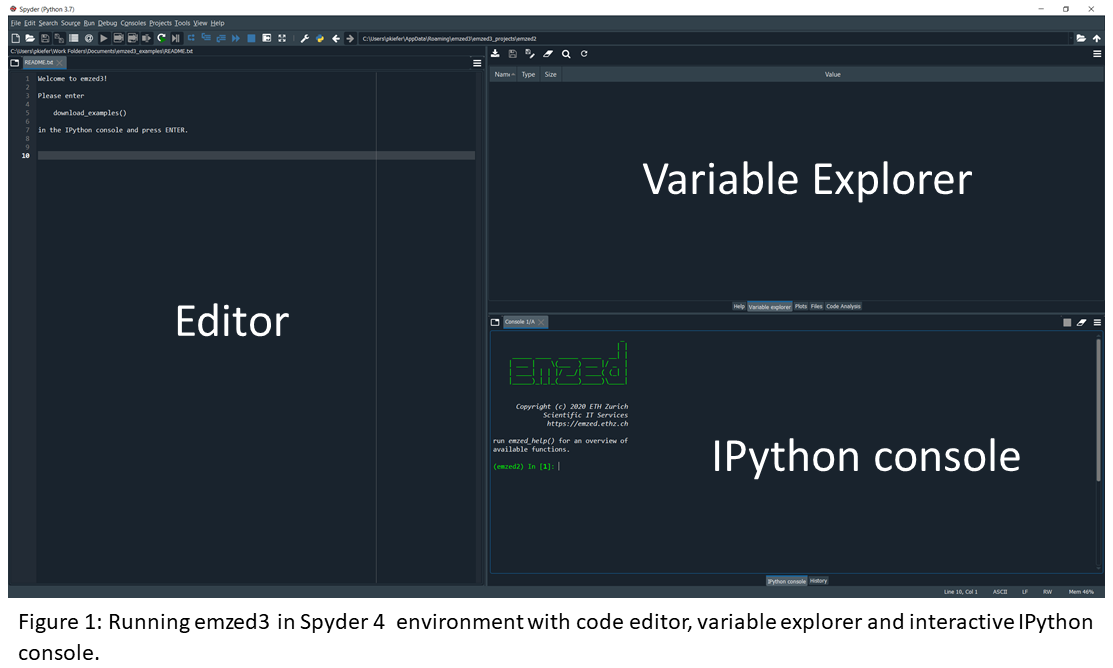1113x668 pixels.
Task: Open Preferences wrench icon
Action: 305,38
